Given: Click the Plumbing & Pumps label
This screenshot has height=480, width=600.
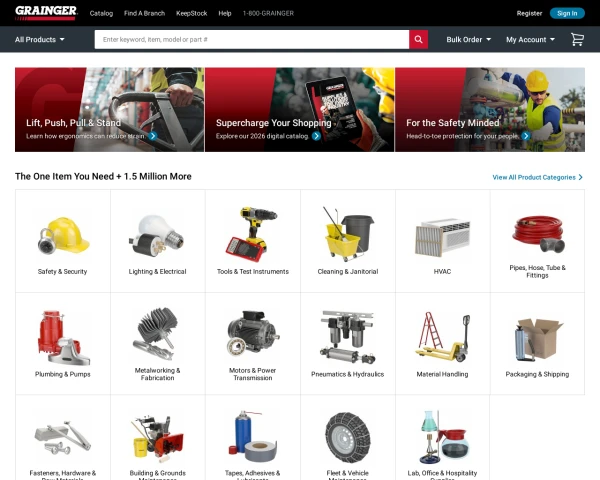Looking at the screenshot, I should (x=63, y=374).
